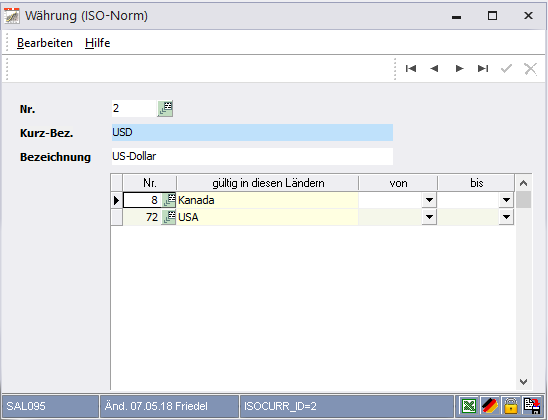This screenshot has height=420, width=548.
Task: Click the Bezeichnung field containing US-Dollar
Action: coord(252,156)
